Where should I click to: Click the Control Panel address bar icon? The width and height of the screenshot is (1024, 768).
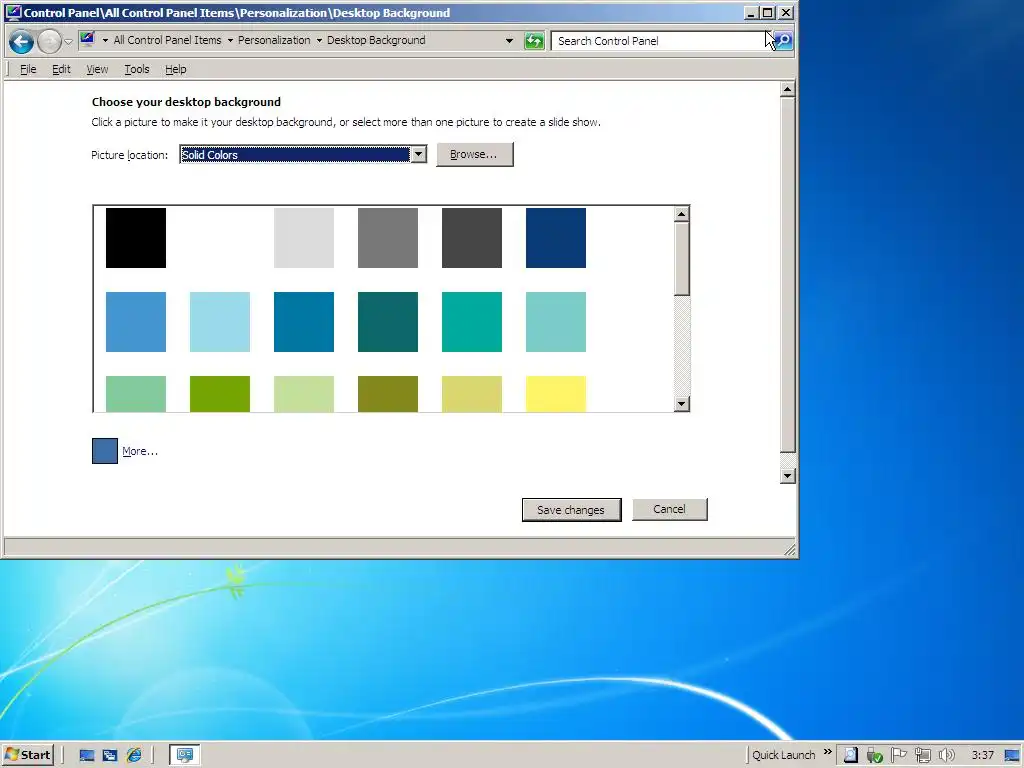tap(88, 40)
